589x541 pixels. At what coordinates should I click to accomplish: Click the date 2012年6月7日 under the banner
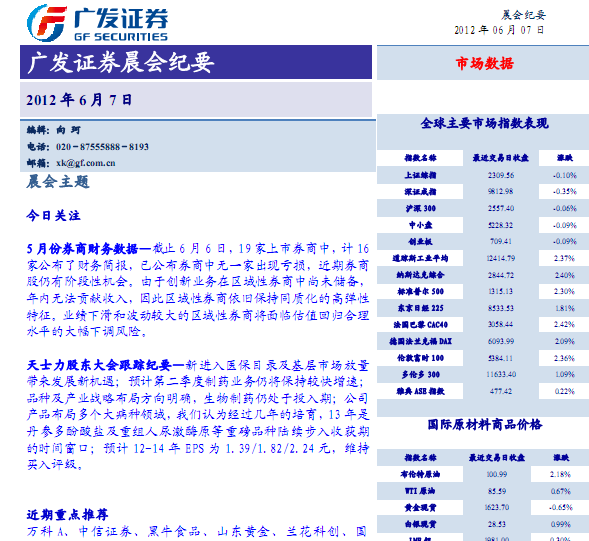pyautogui.click(x=79, y=100)
